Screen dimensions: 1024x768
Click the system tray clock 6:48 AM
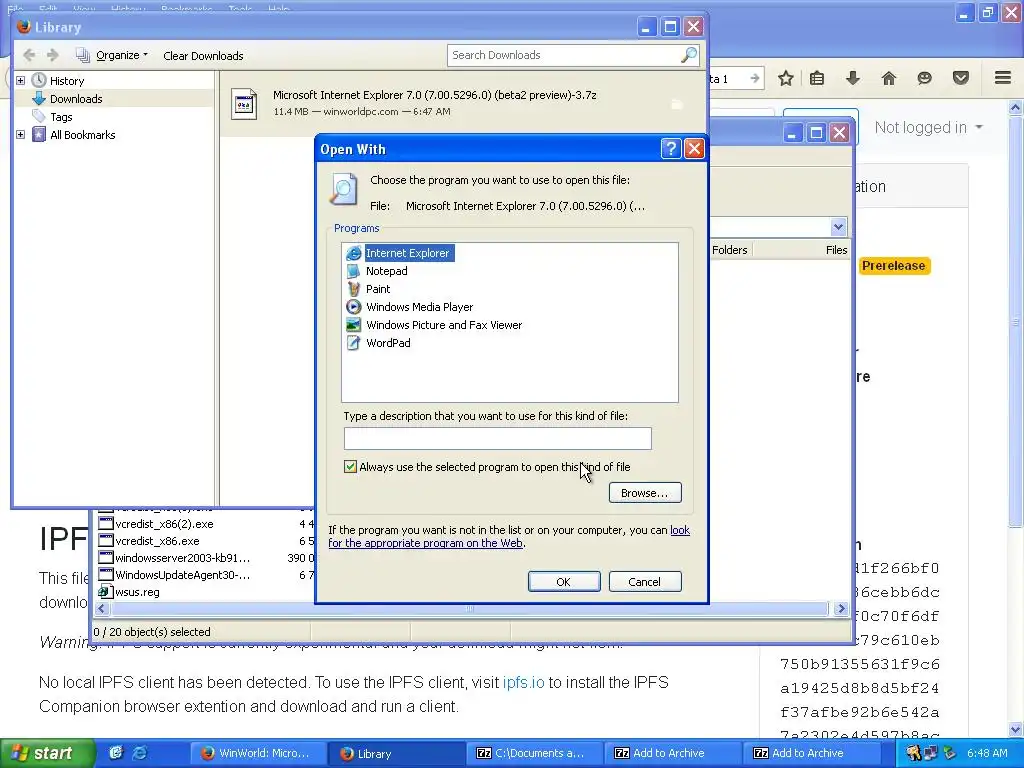coord(987,753)
